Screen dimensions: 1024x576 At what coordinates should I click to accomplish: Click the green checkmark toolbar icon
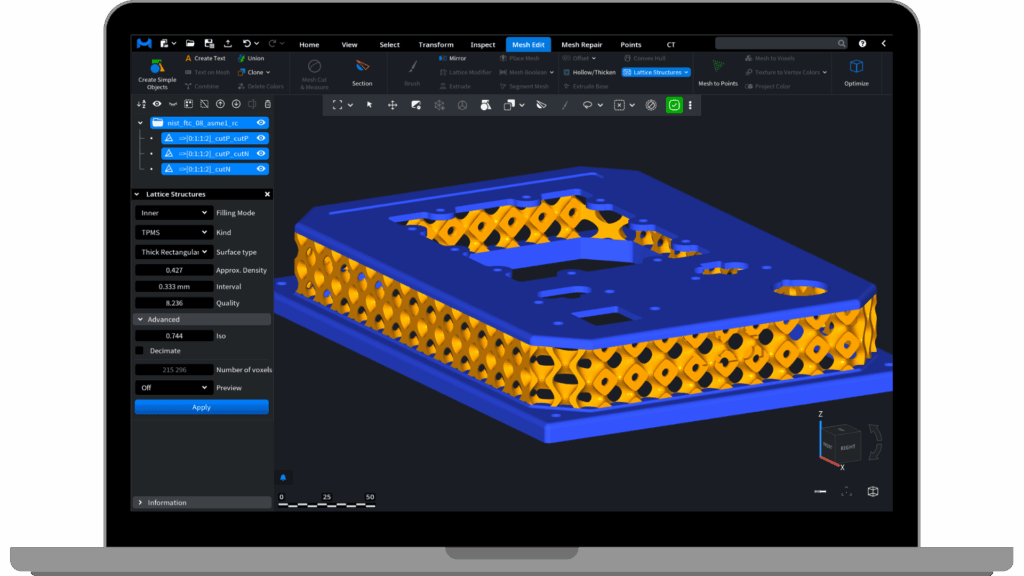click(674, 105)
